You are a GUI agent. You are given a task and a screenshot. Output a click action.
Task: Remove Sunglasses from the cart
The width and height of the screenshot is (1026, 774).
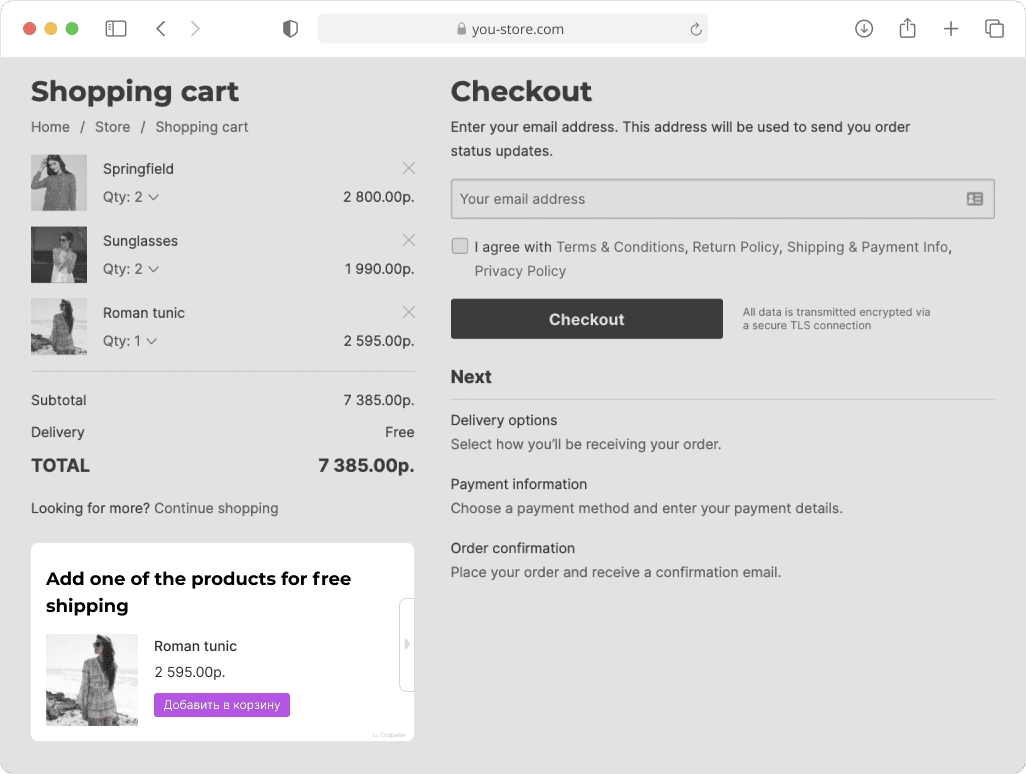[x=408, y=240]
